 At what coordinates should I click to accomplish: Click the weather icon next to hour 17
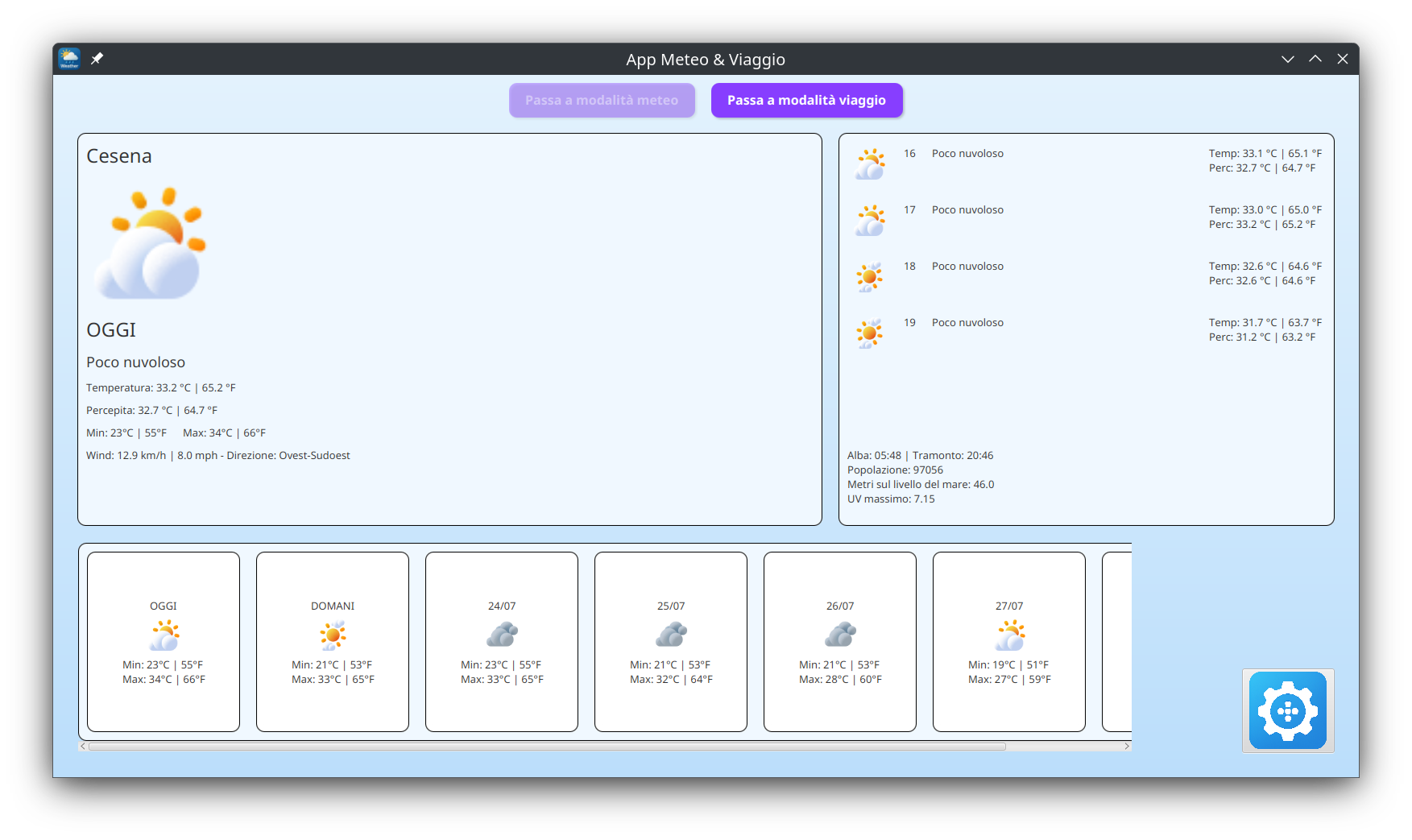[x=870, y=219]
